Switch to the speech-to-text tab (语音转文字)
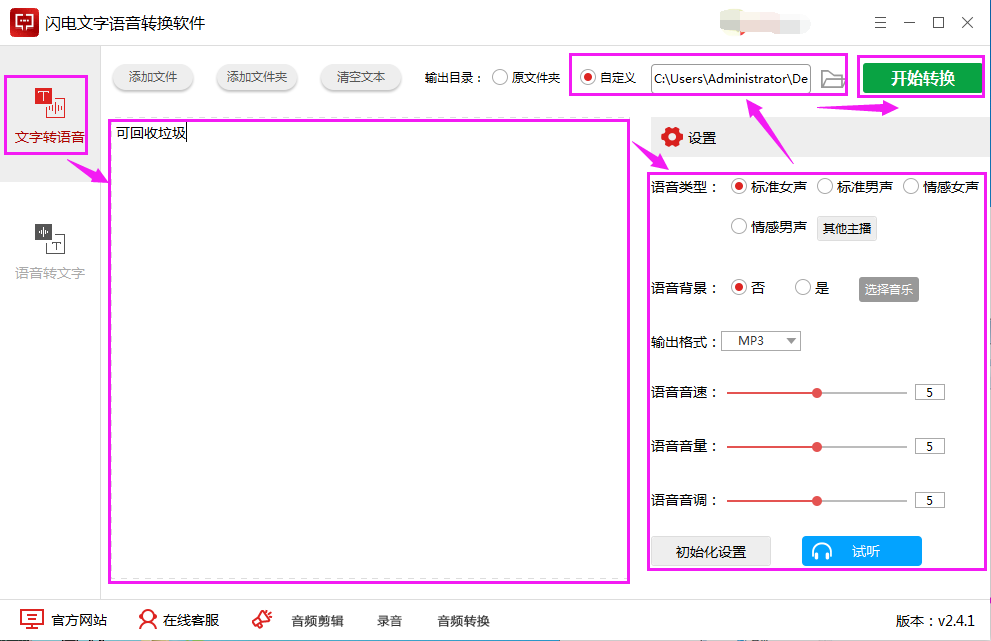 click(49, 252)
